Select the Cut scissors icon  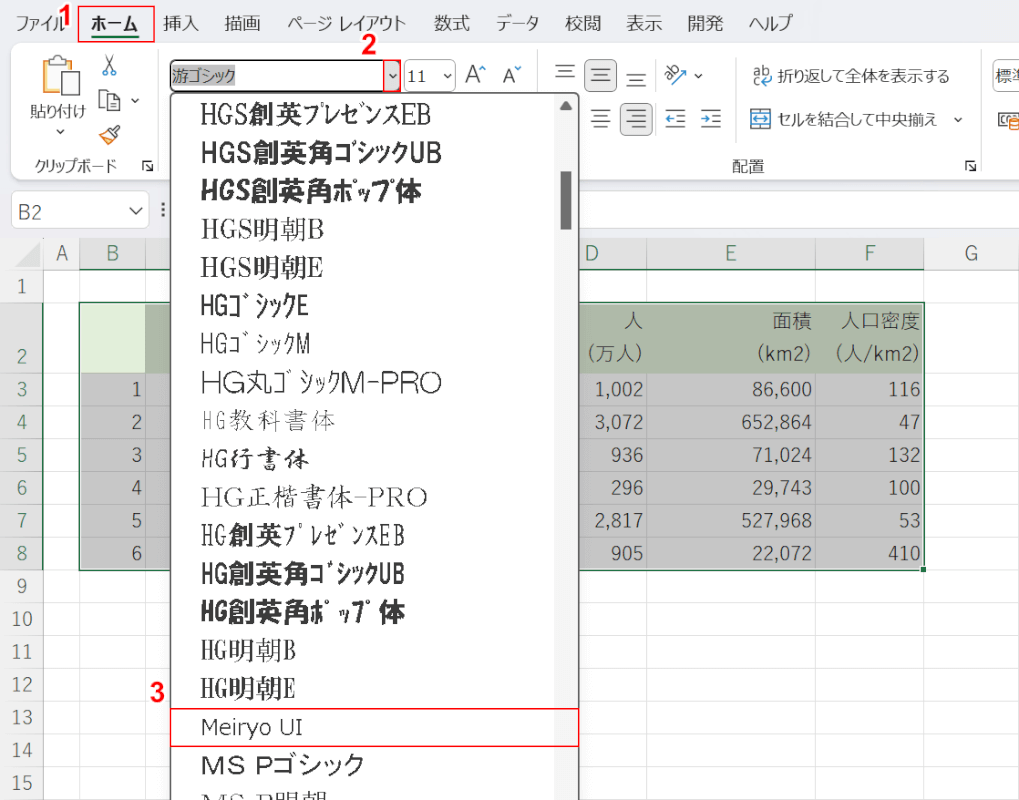pyautogui.click(x=110, y=63)
